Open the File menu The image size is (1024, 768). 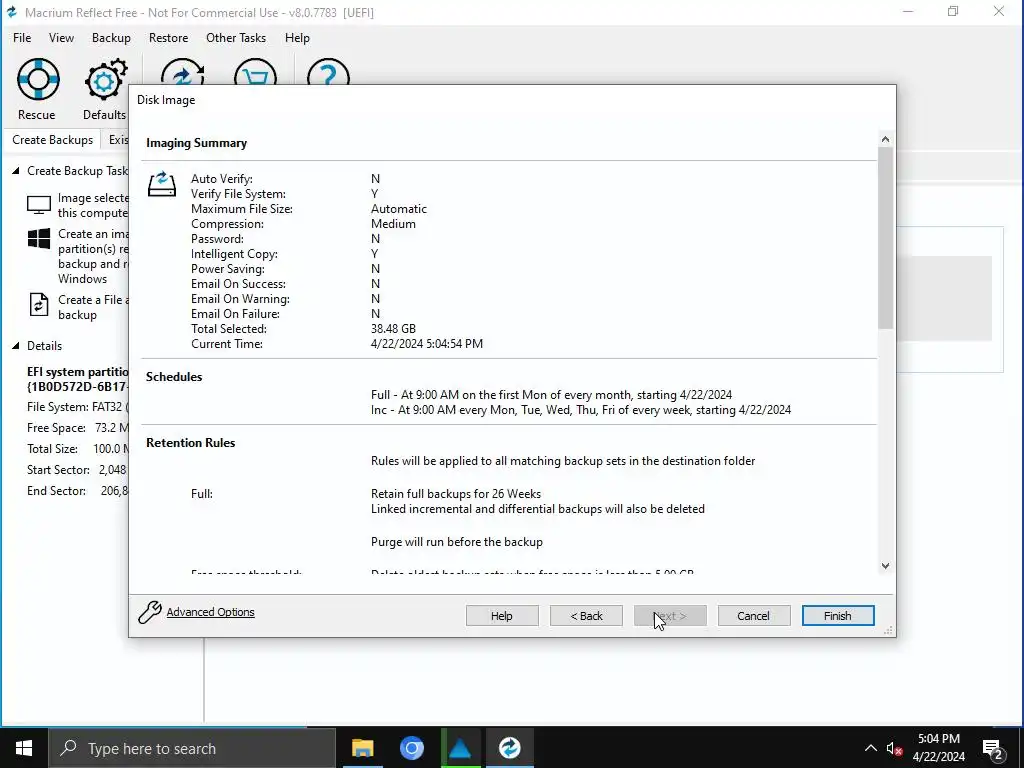pyautogui.click(x=22, y=38)
